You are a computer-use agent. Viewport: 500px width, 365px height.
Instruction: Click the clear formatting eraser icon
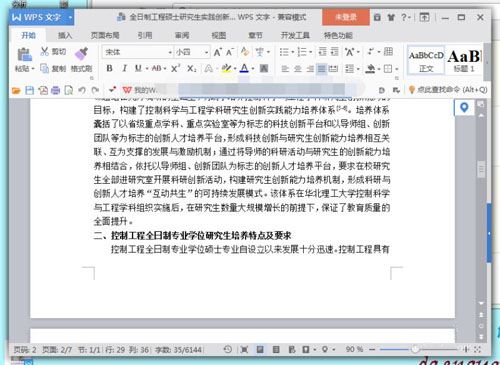[x=245, y=52]
